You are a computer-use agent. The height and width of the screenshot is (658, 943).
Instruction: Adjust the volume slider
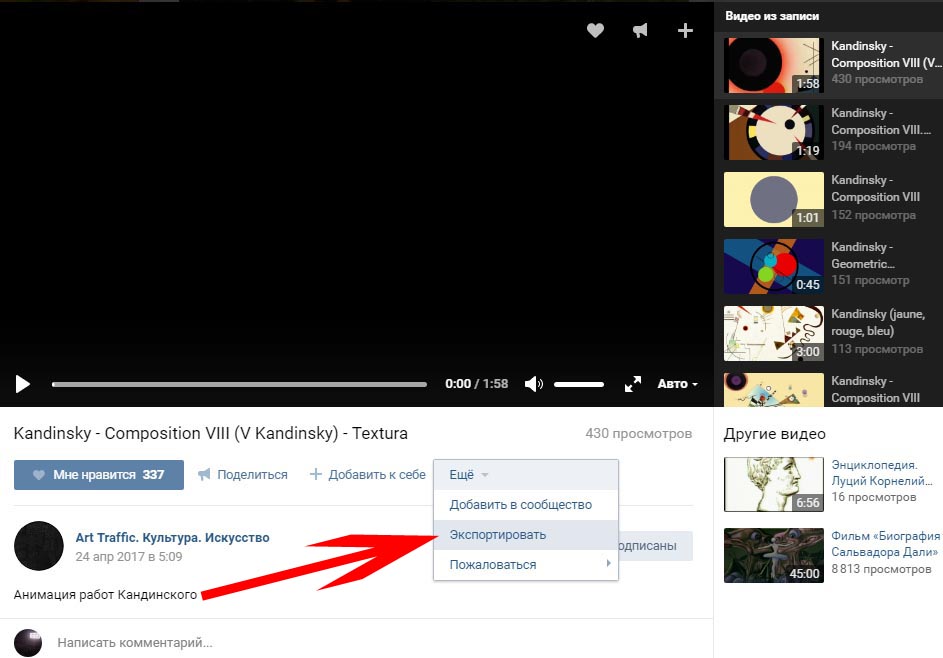(579, 384)
